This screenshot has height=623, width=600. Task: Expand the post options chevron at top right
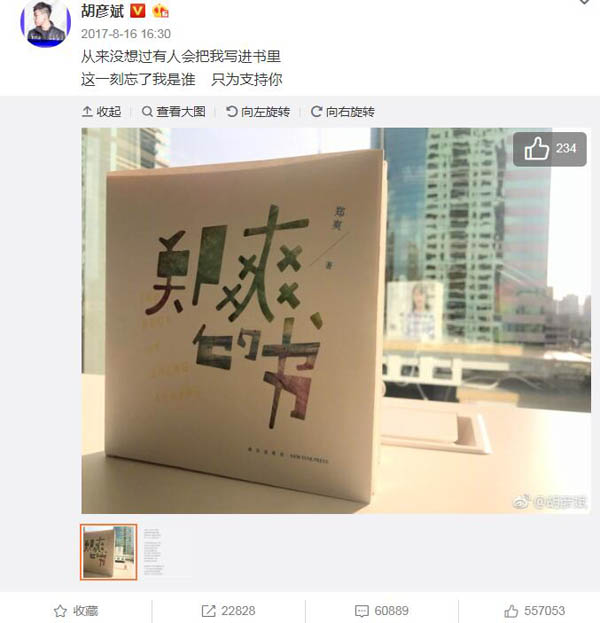pyautogui.click(x=584, y=2)
